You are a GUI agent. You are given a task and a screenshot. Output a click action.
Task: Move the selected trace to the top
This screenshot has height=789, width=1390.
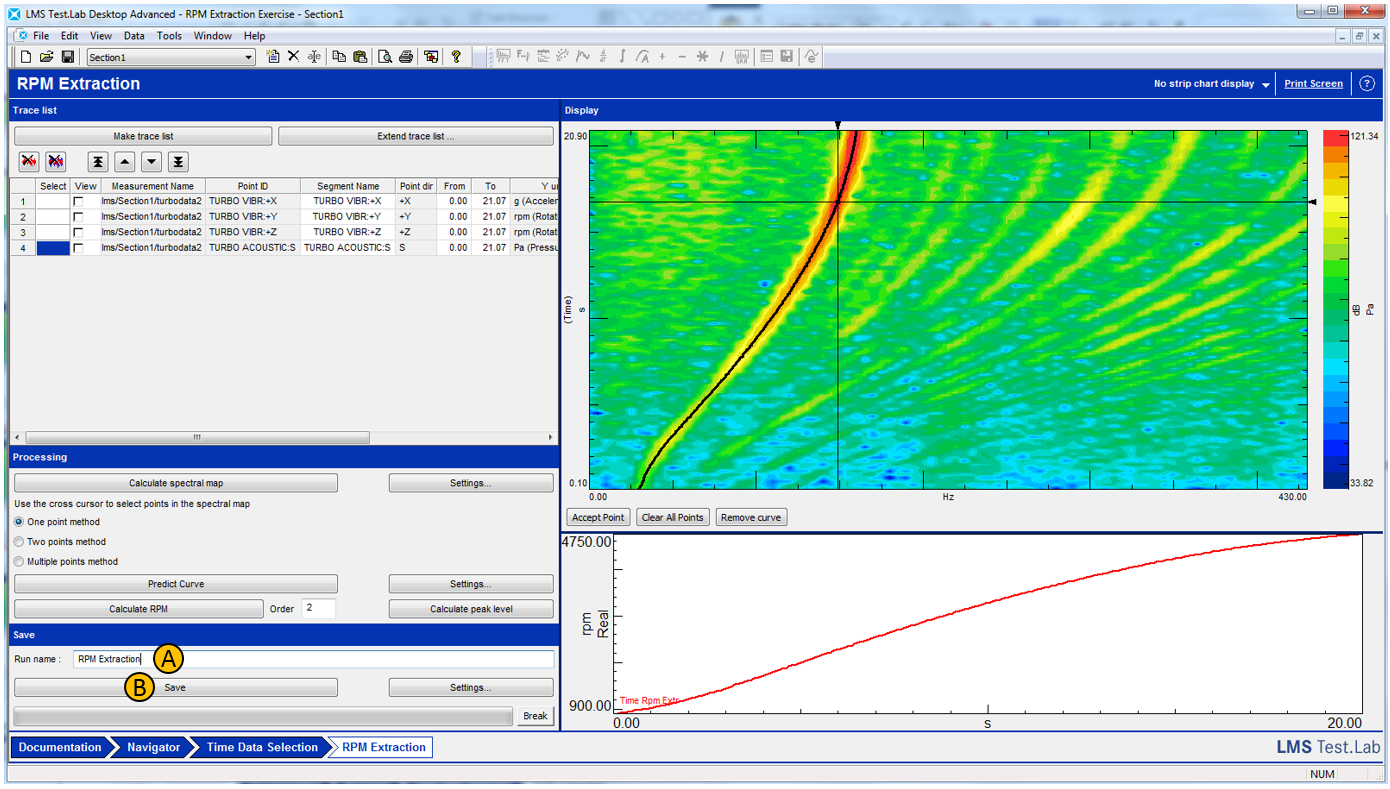point(97,161)
